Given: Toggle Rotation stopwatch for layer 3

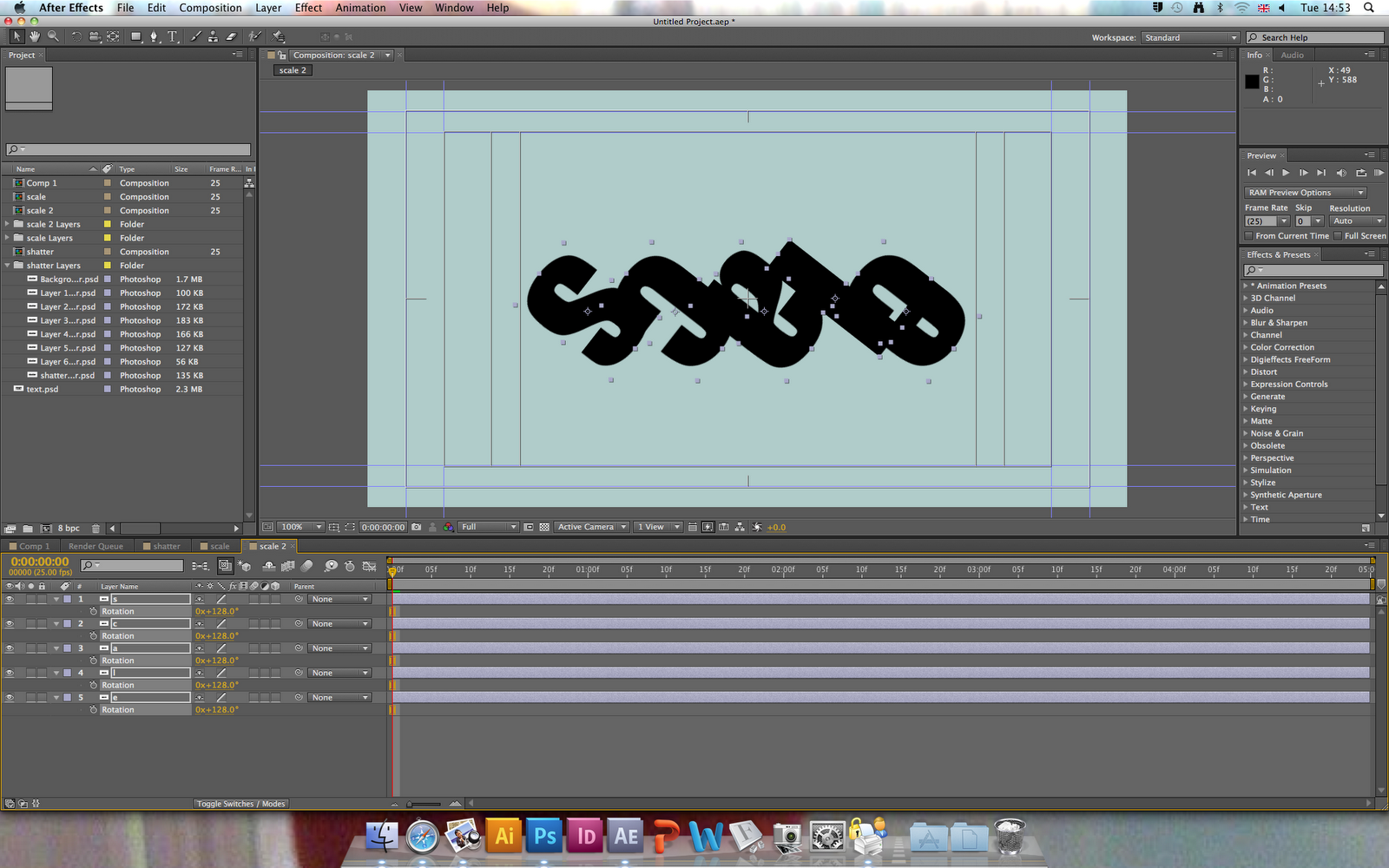Looking at the screenshot, I should coord(93,661).
